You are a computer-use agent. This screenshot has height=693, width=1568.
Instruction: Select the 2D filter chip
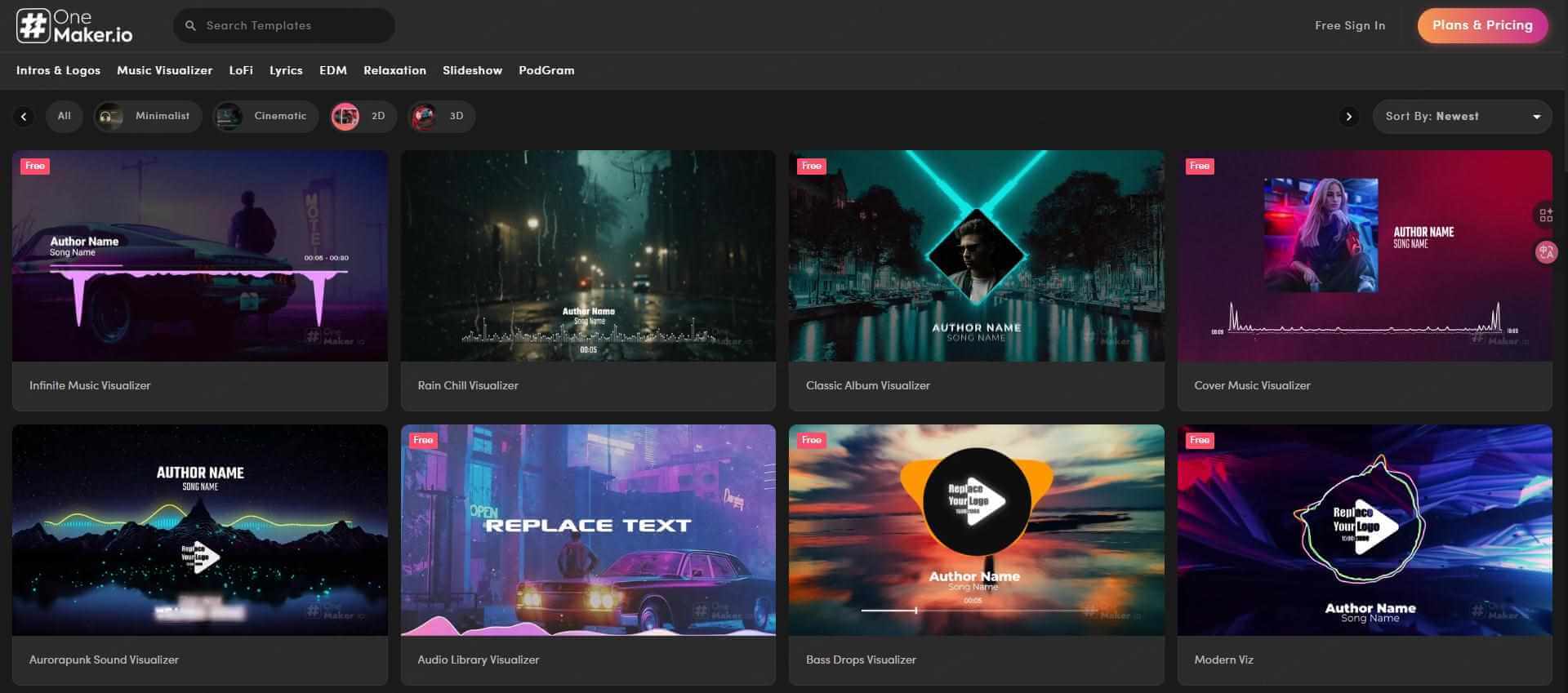(363, 116)
